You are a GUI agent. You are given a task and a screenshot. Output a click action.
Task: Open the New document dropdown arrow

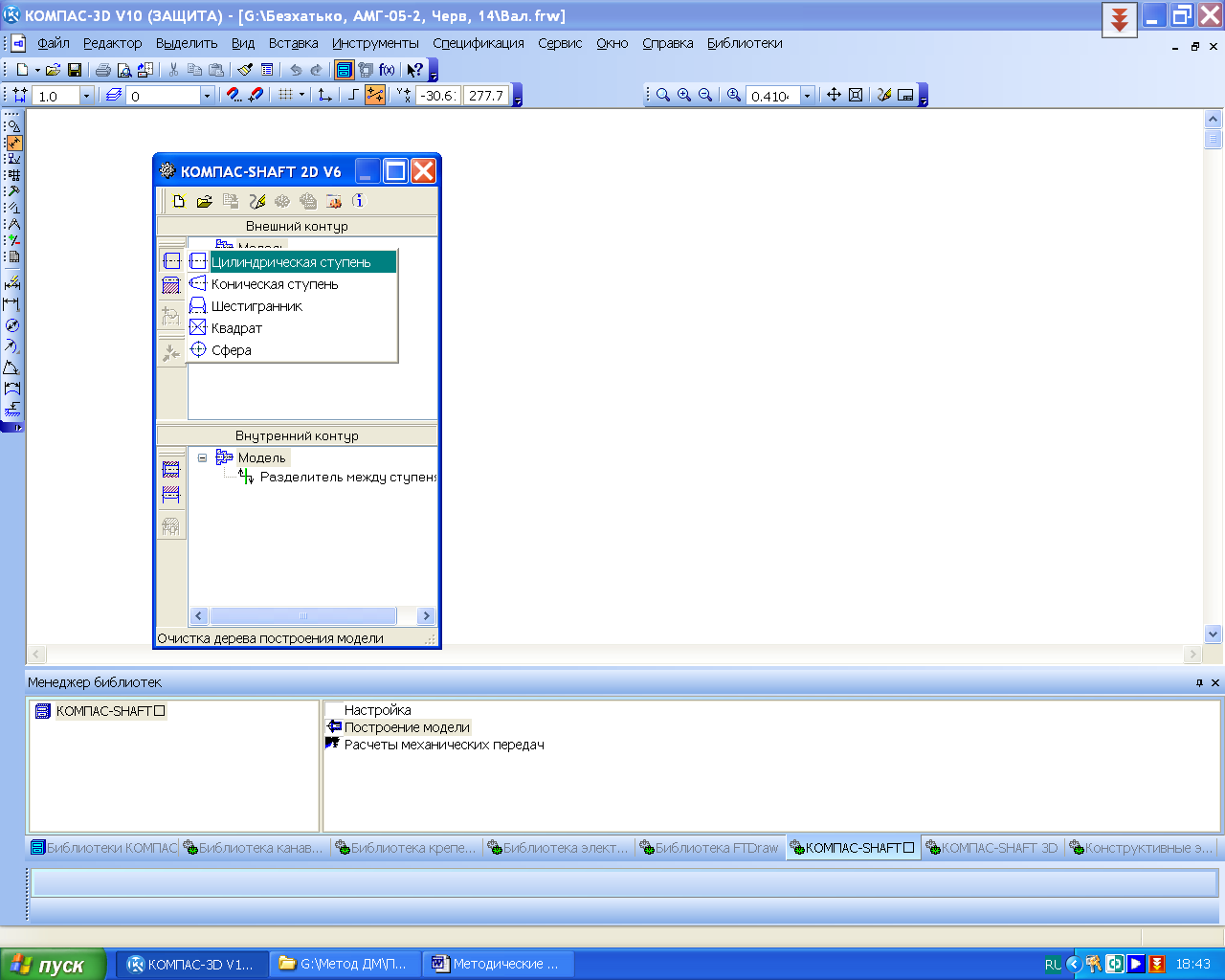coord(37,70)
